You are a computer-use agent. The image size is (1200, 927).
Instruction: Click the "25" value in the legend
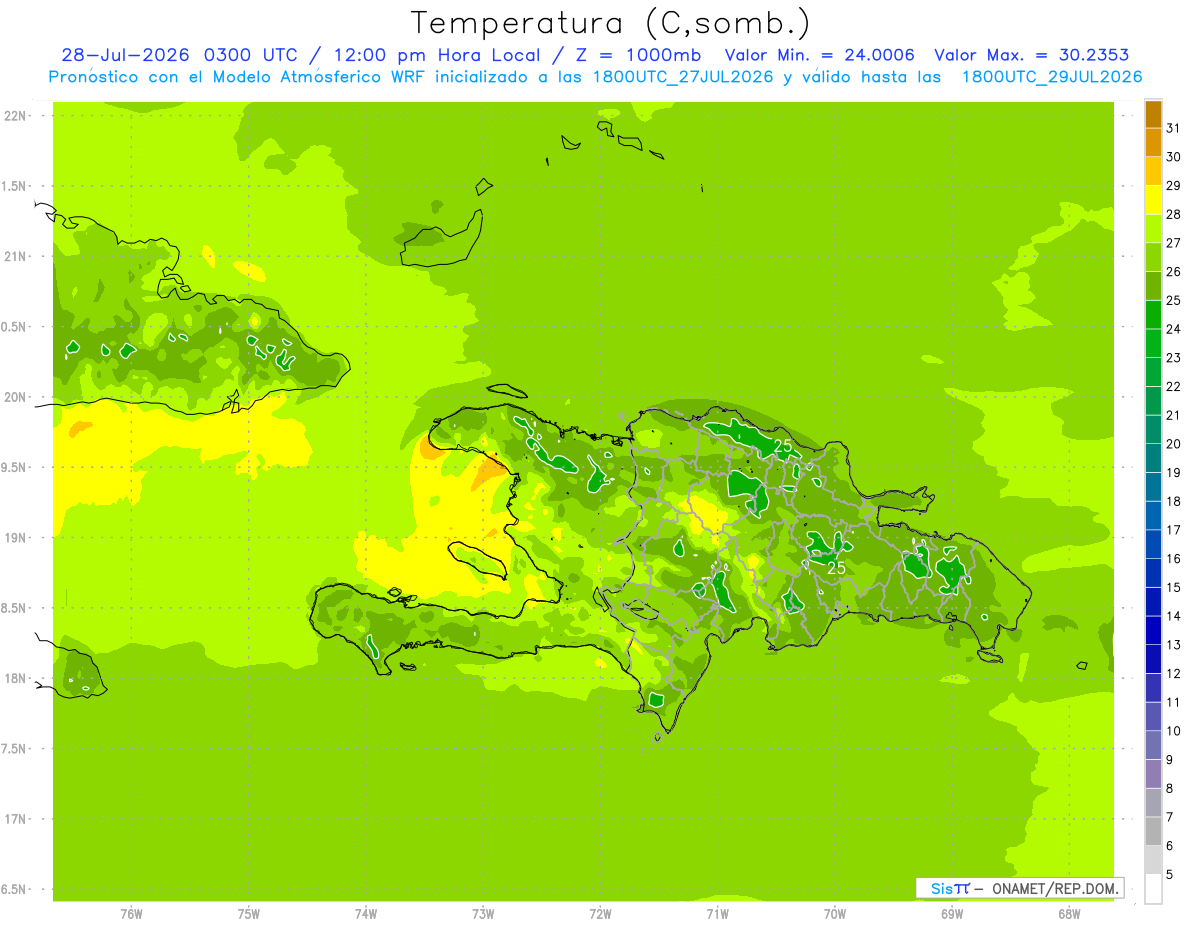click(x=1173, y=300)
